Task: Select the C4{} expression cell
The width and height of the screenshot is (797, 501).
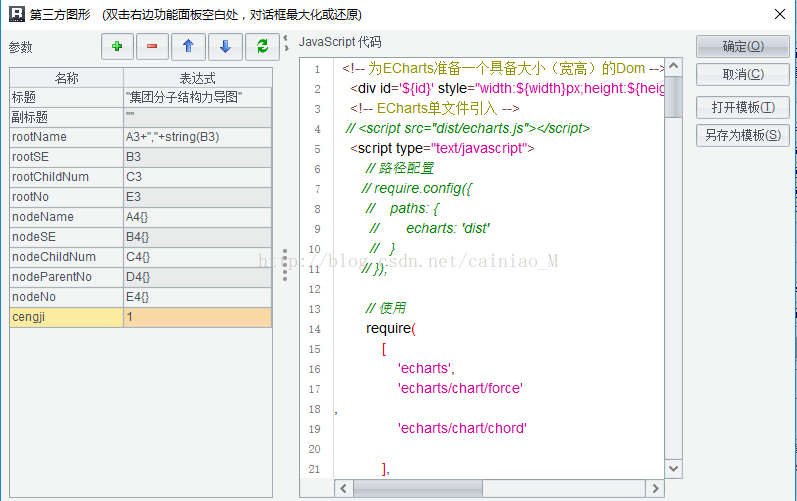Action: (198, 257)
